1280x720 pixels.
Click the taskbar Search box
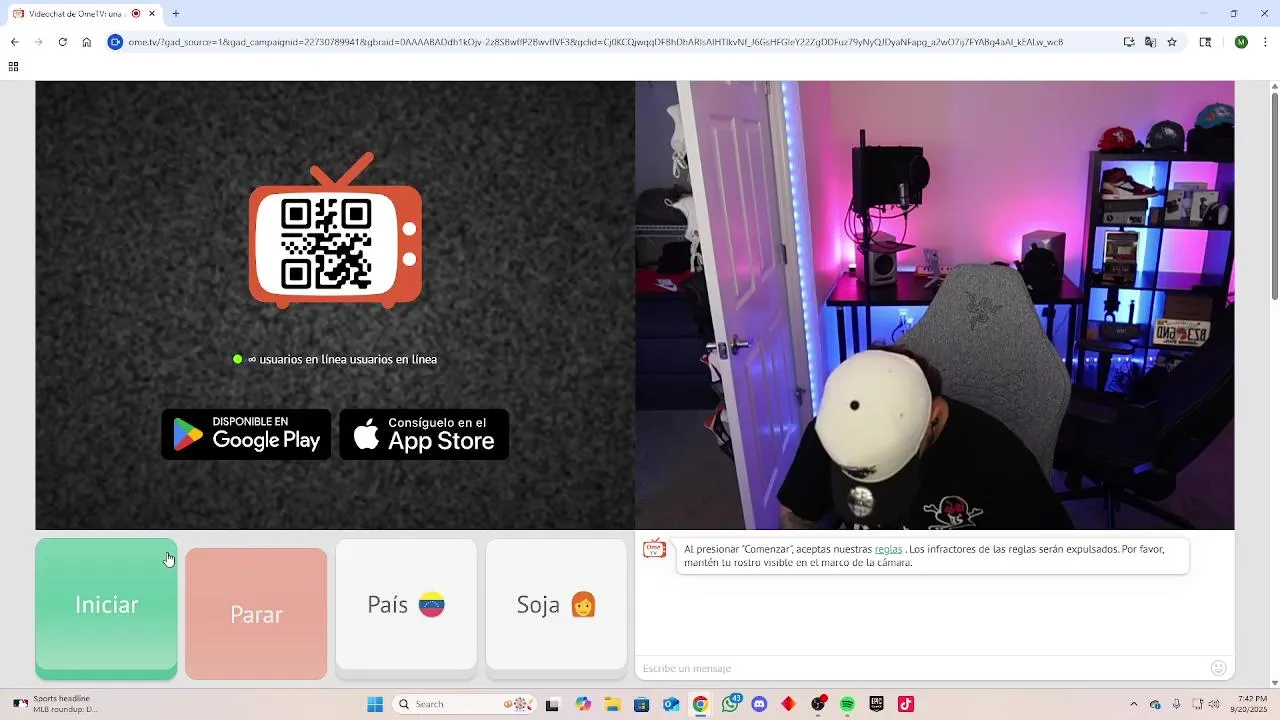[x=463, y=704]
